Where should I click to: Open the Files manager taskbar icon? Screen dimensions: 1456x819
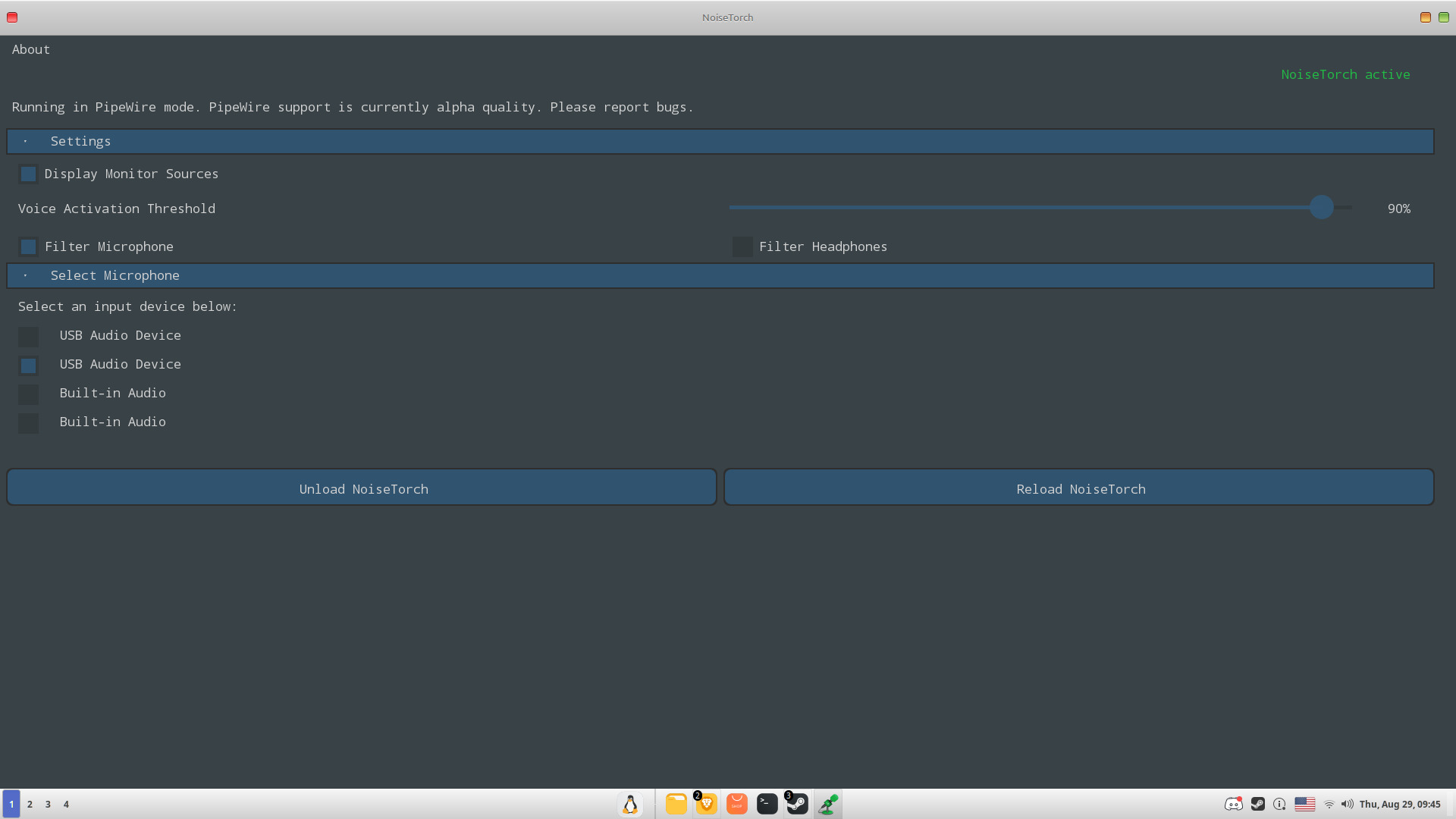[x=676, y=804]
